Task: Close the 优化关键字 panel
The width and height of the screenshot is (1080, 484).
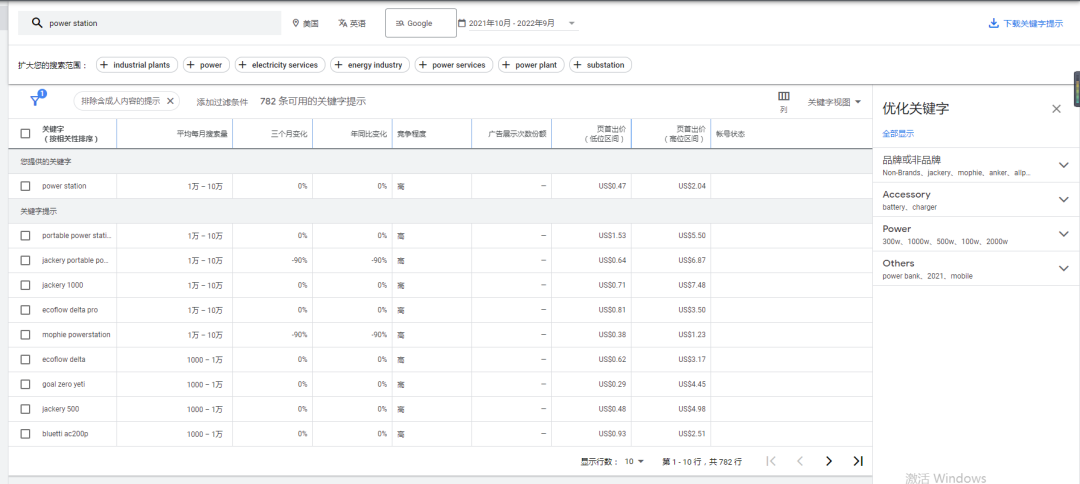Action: [1057, 108]
